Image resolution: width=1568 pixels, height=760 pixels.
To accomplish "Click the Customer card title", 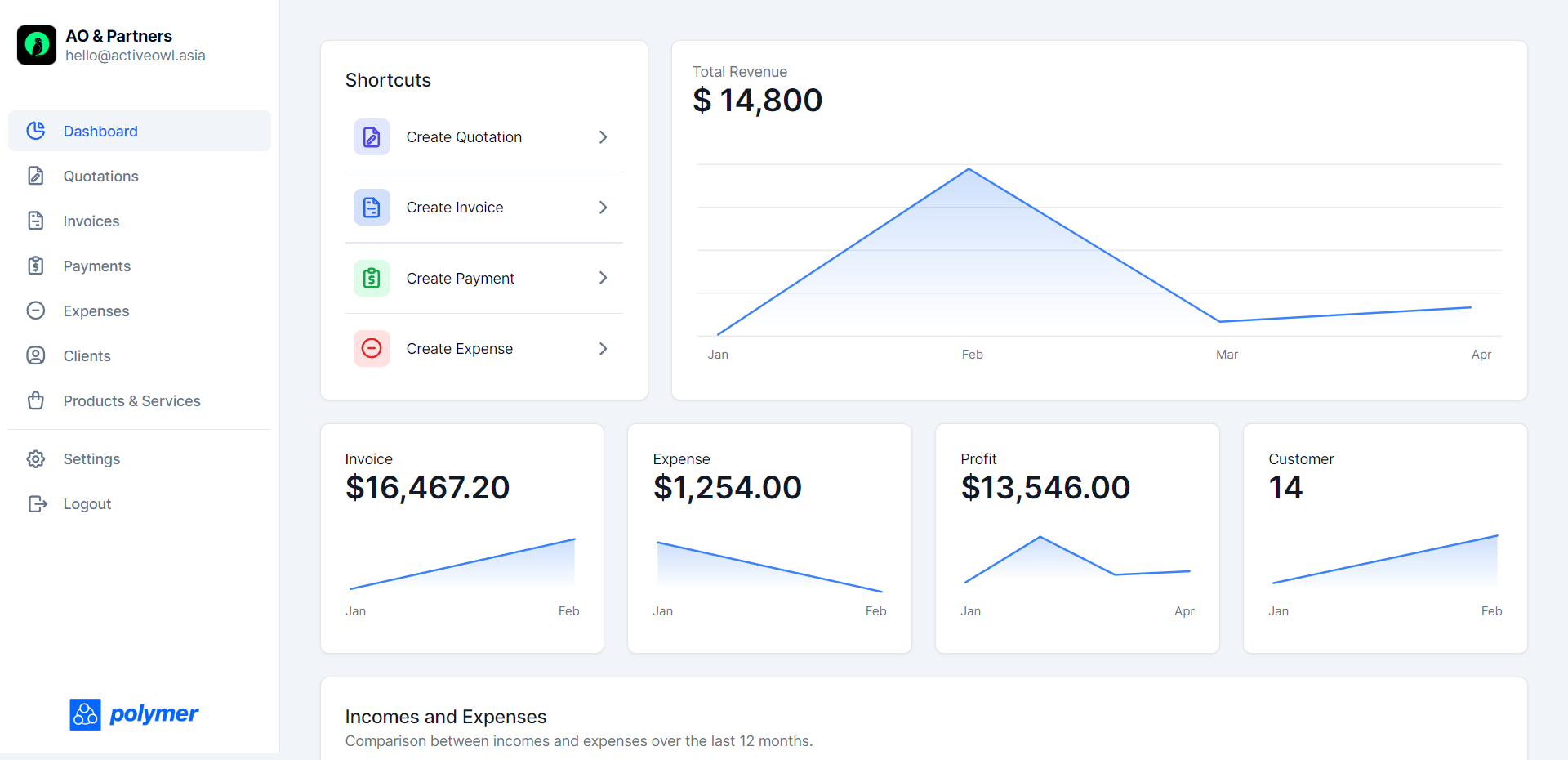I will 1301,459.
